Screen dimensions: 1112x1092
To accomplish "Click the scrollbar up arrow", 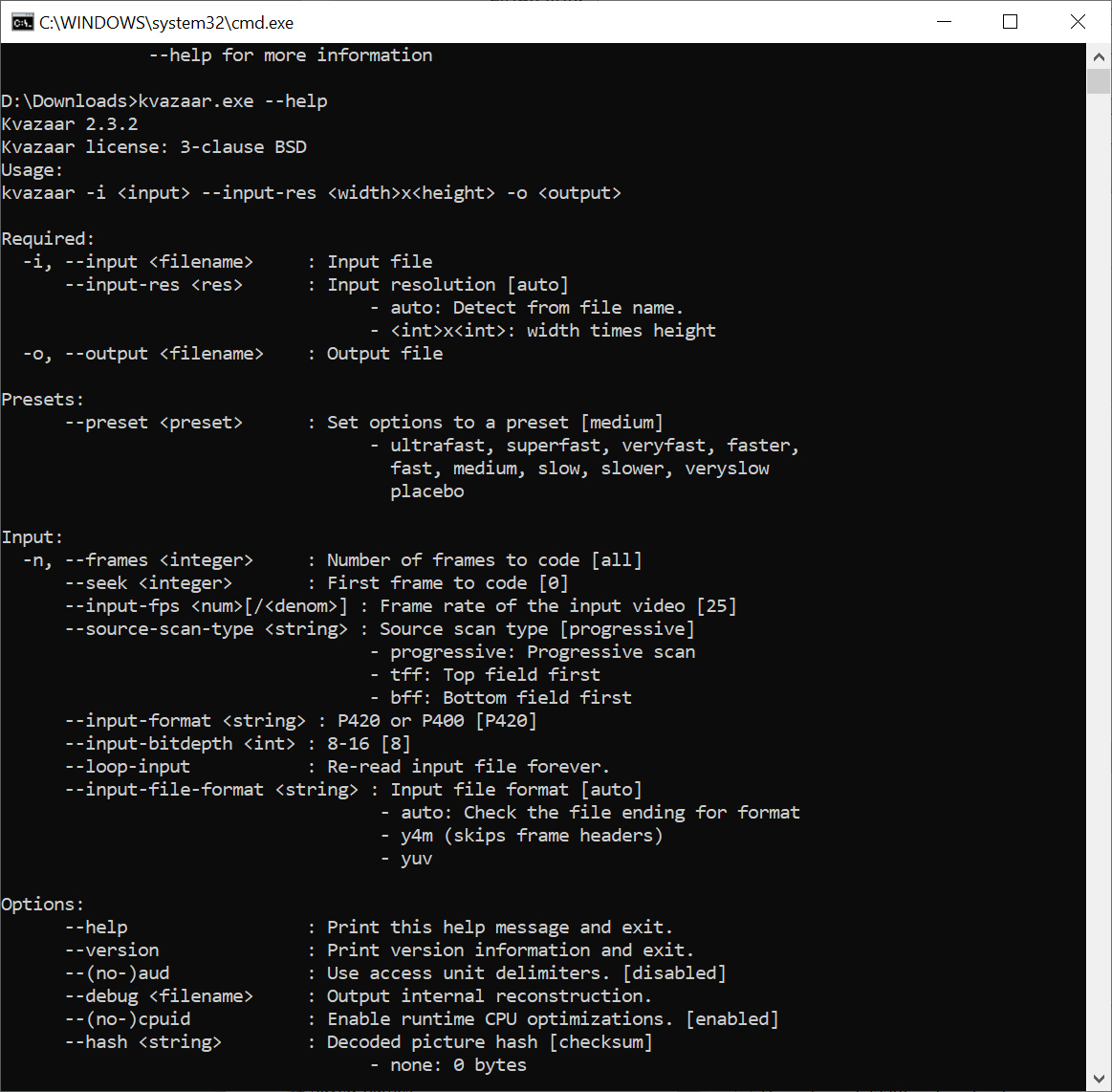I will click(1099, 56).
